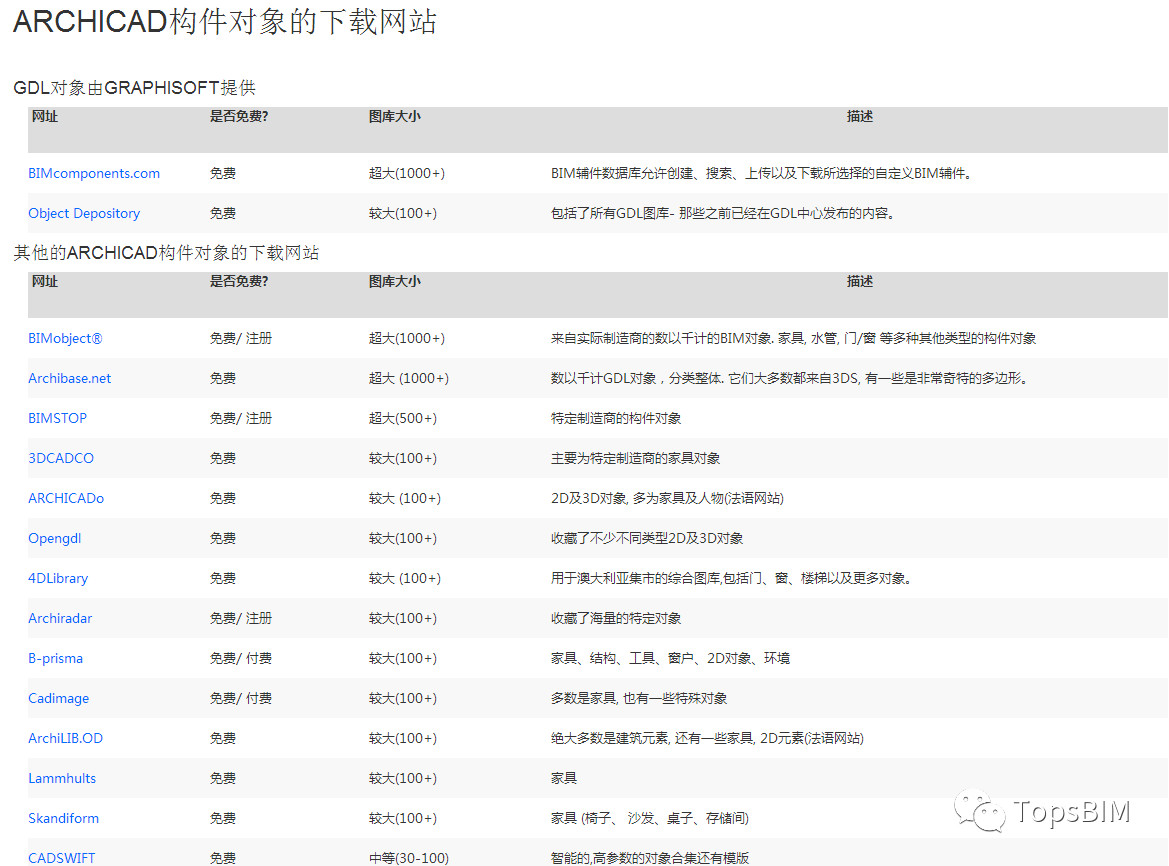Visit the CADSWIFT link
This screenshot has width=1169, height=866.
61,857
